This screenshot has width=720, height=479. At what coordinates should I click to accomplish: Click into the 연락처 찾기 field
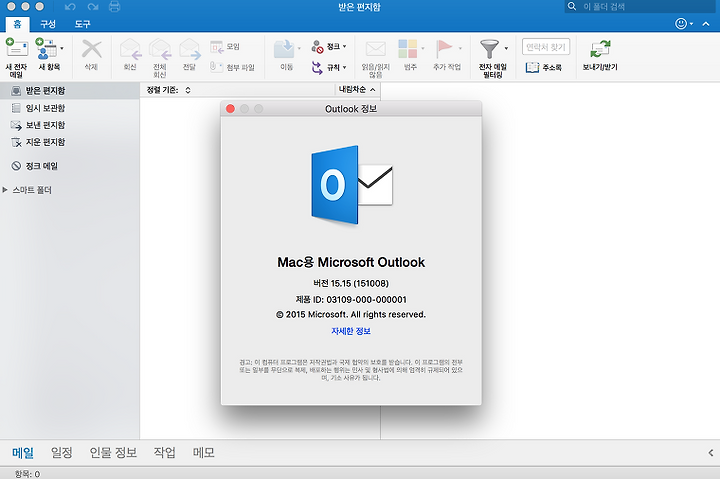click(546, 47)
